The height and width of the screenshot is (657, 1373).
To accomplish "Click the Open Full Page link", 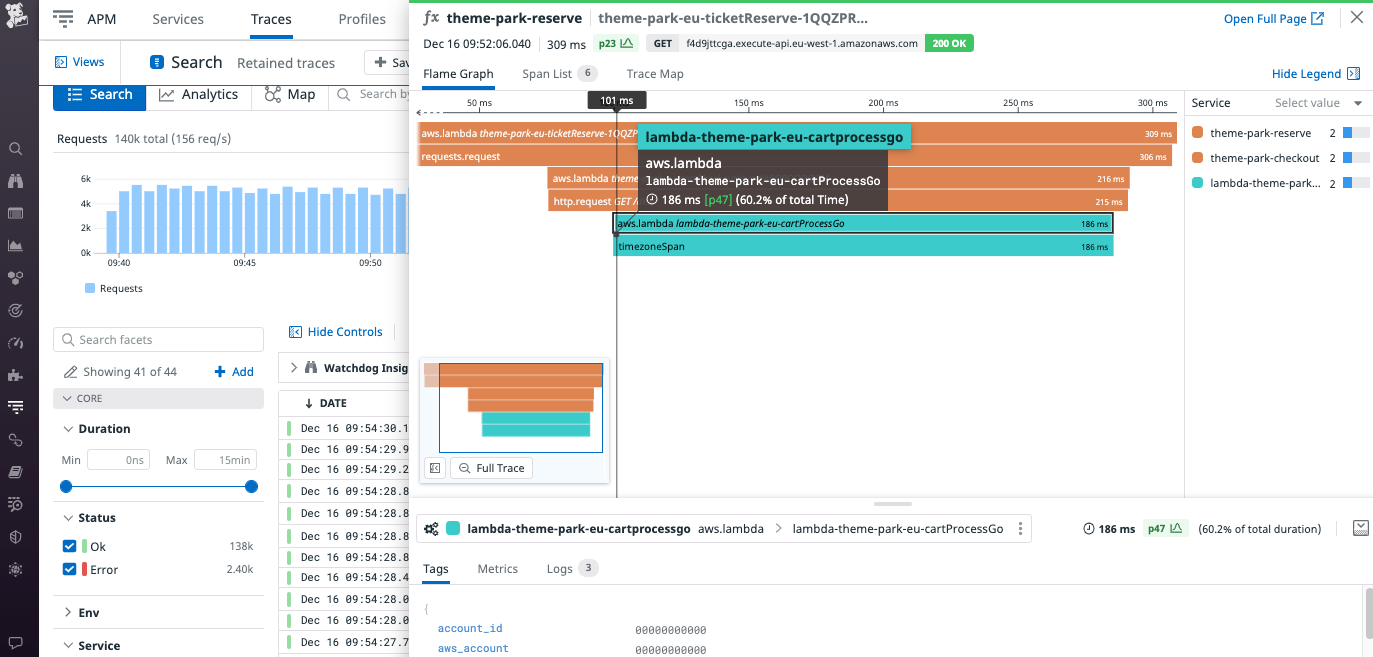I will (1268, 18).
